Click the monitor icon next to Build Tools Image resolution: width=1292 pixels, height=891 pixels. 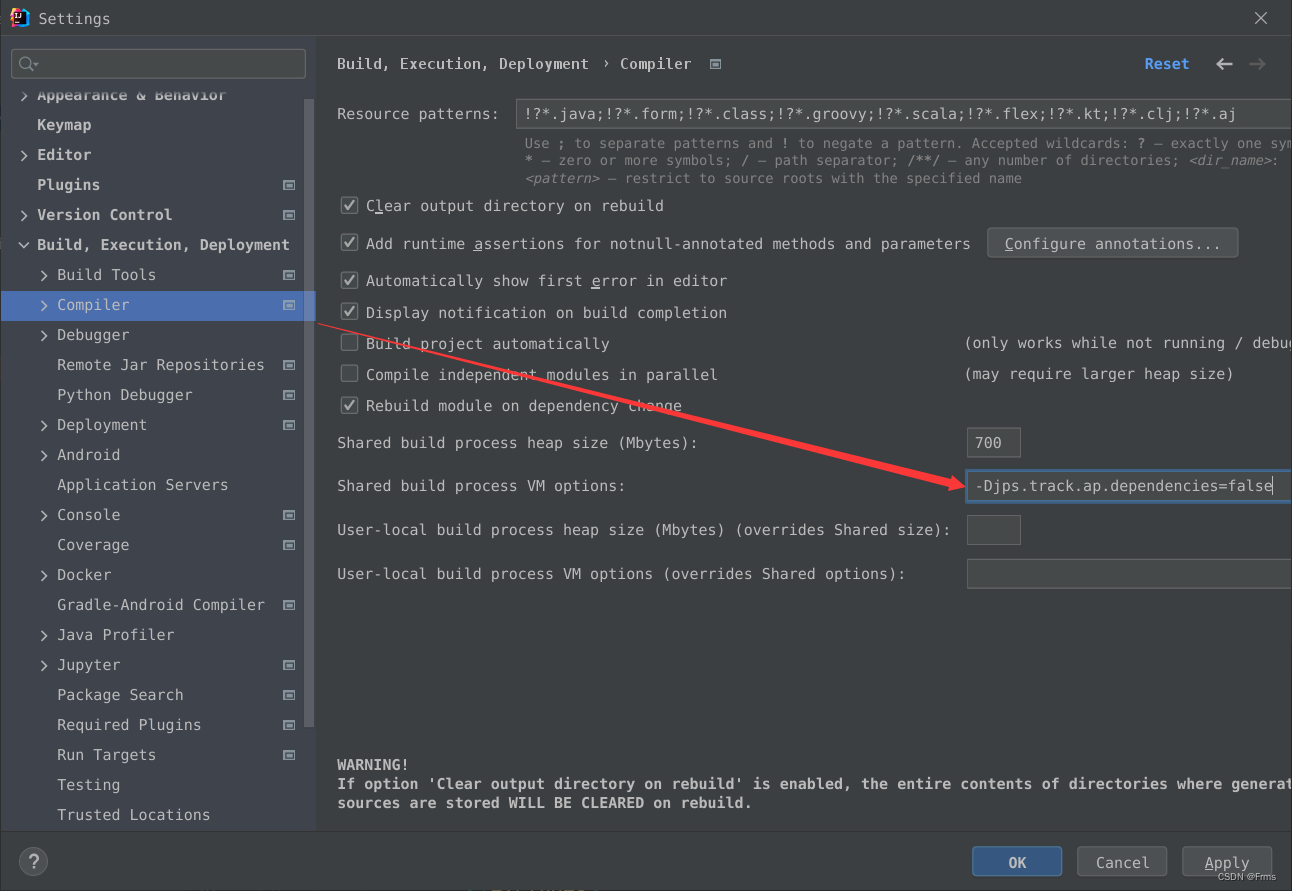pyautogui.click(x=289, y=275)
